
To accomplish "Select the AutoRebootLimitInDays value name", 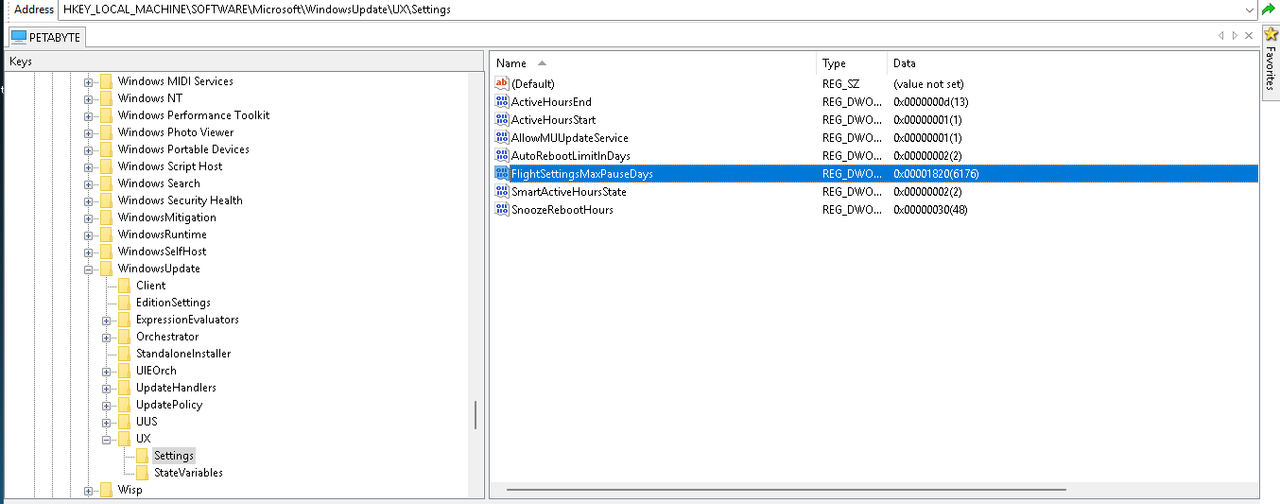I will tap(570, 156).
